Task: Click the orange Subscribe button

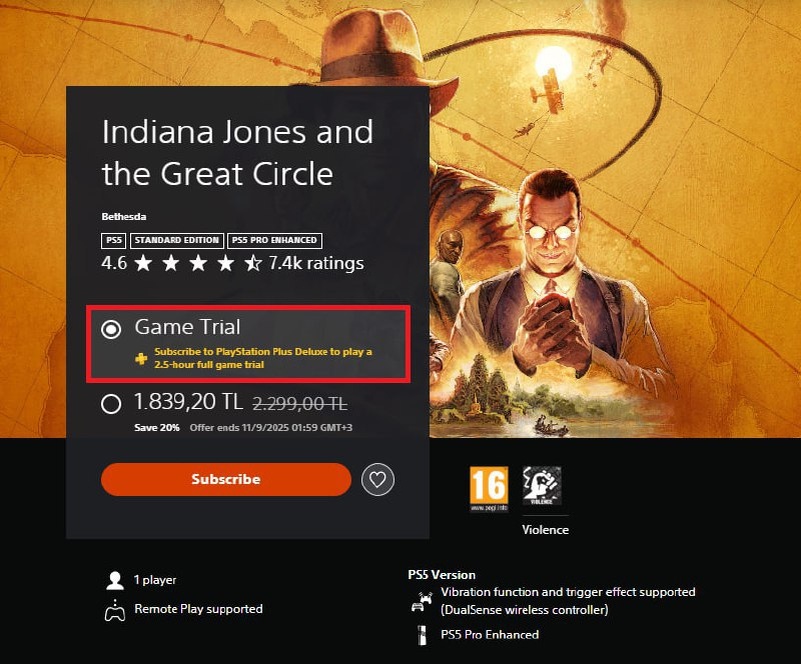Action: pos(226,479)
